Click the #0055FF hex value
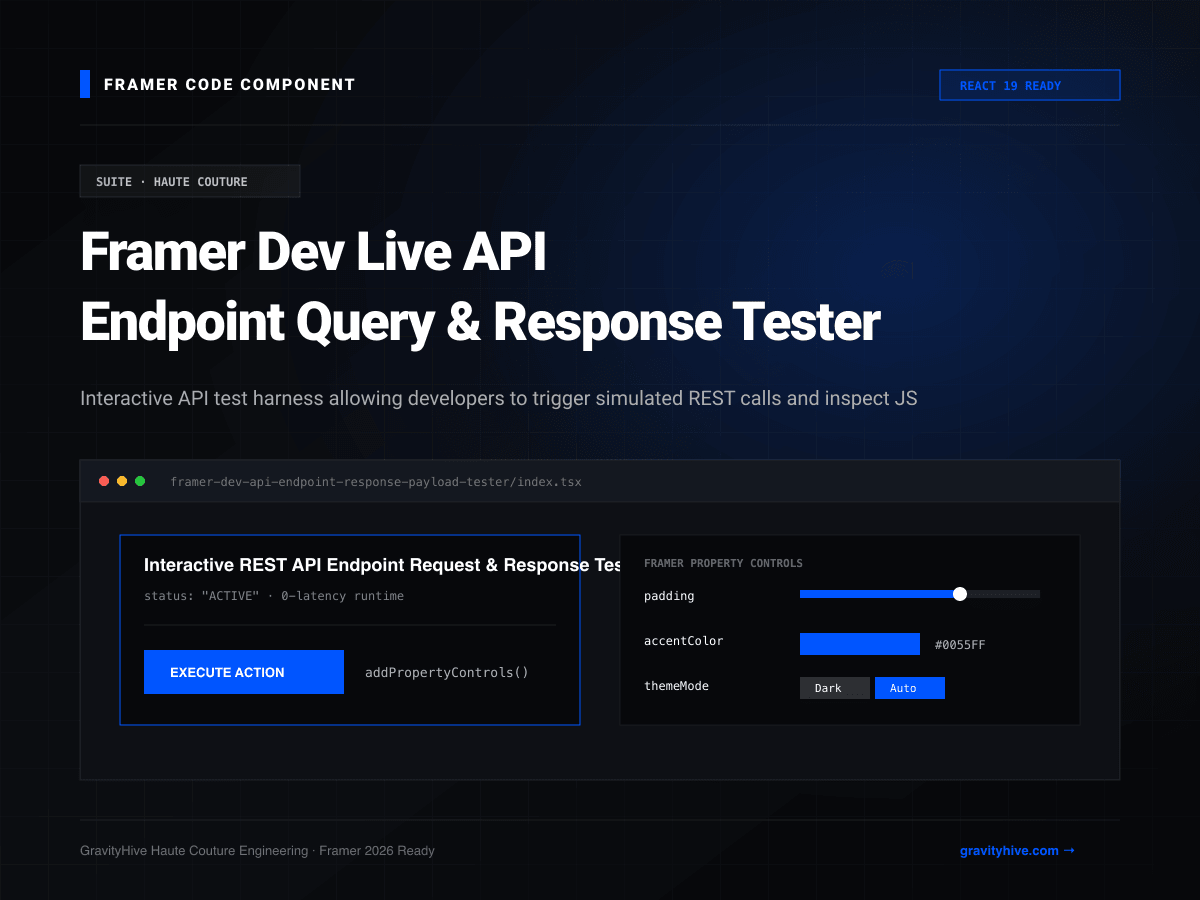The image size is (1200, 900). [x=960, y=645]
